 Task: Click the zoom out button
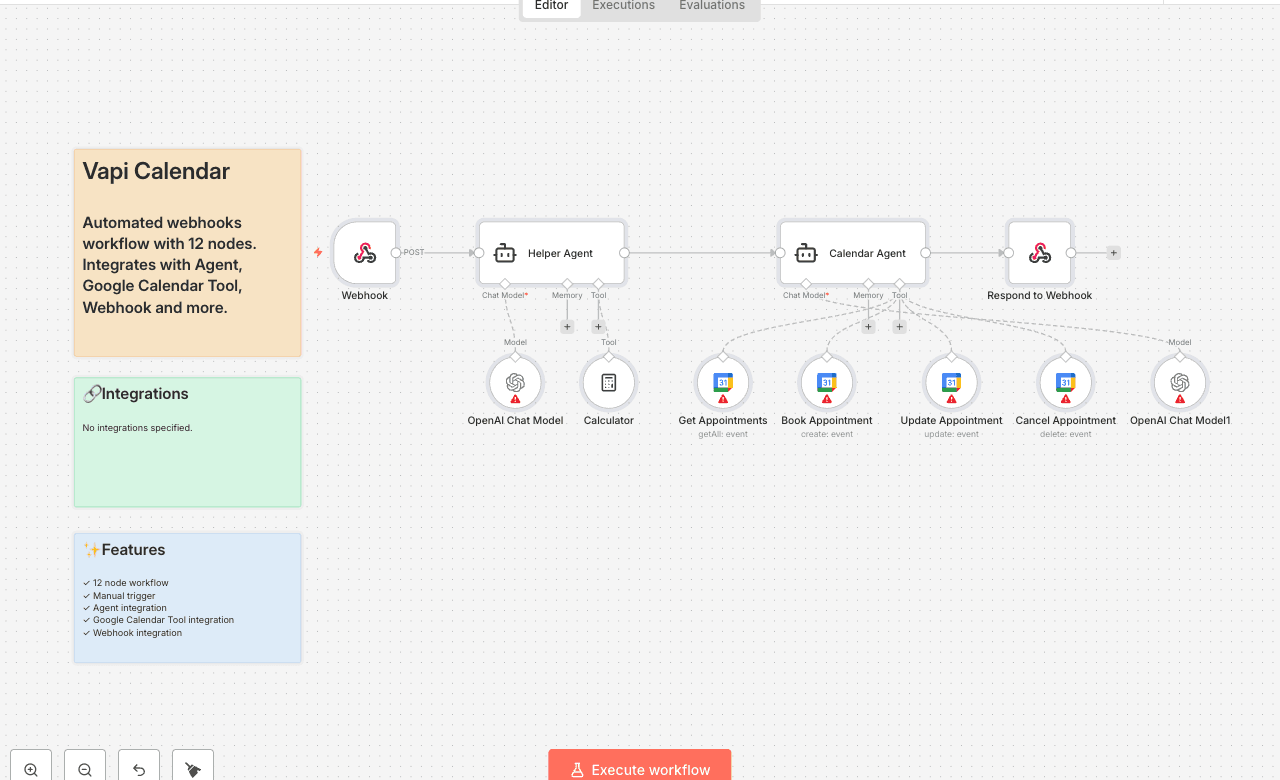[85, 769]
